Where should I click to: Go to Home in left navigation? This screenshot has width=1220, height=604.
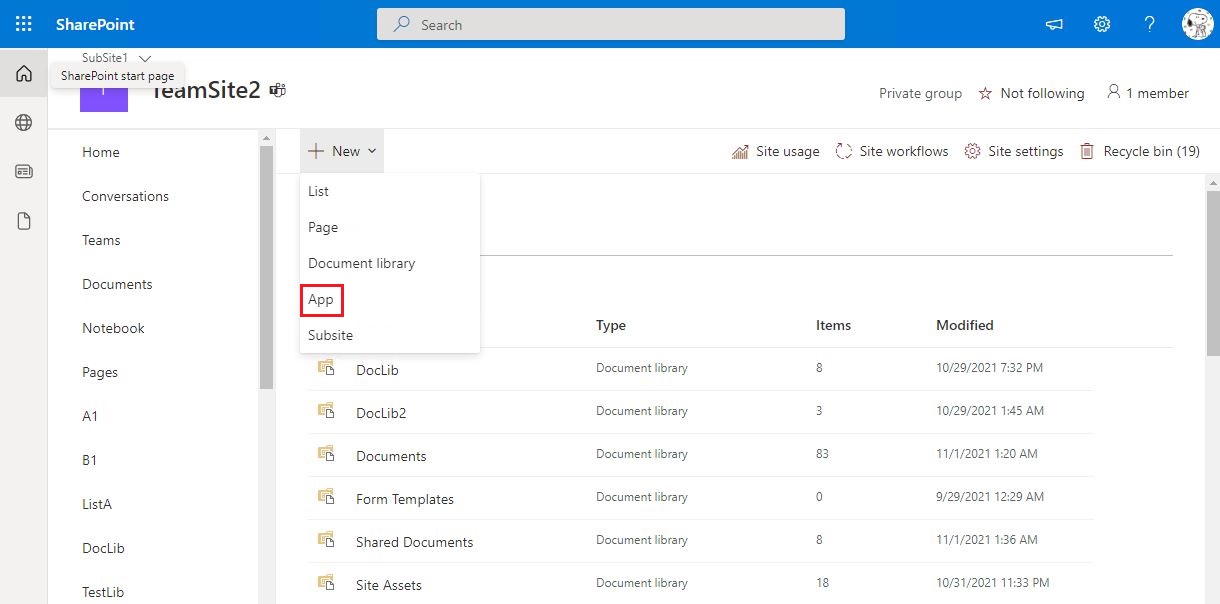click(101, 152)
